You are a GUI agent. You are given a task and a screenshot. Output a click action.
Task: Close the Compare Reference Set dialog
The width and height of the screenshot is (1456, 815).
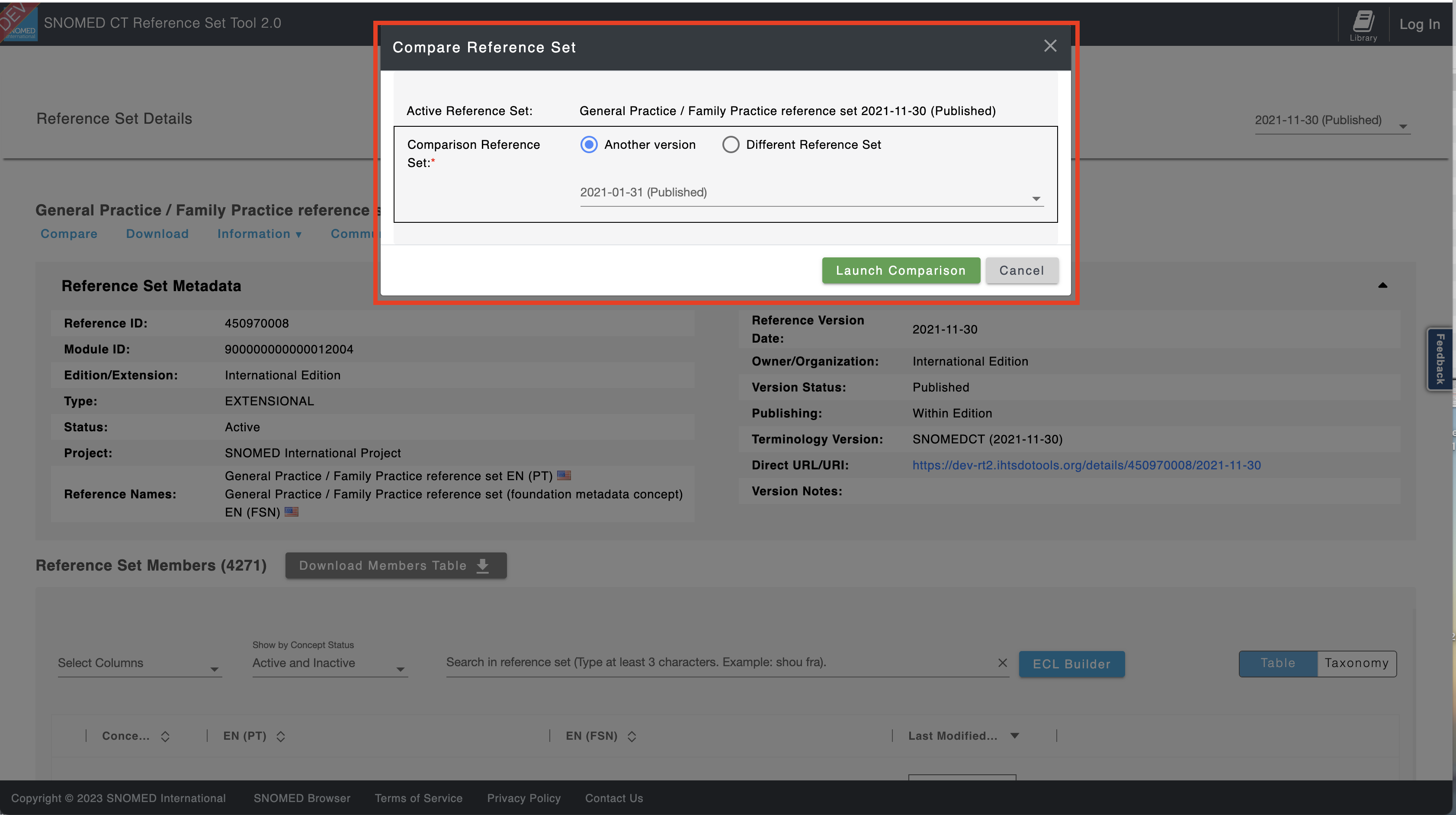[1049, 46]
